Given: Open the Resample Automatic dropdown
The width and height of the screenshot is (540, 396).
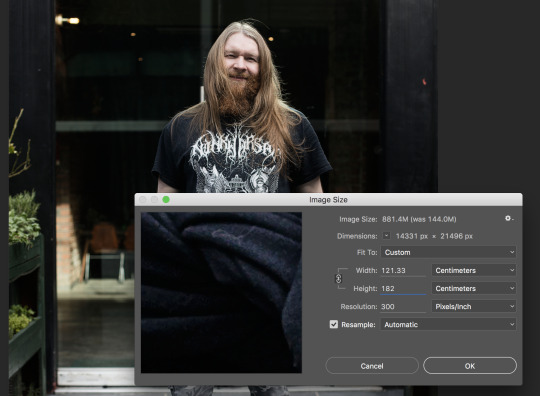Looking at the screenshot, I should pos(448,324).
